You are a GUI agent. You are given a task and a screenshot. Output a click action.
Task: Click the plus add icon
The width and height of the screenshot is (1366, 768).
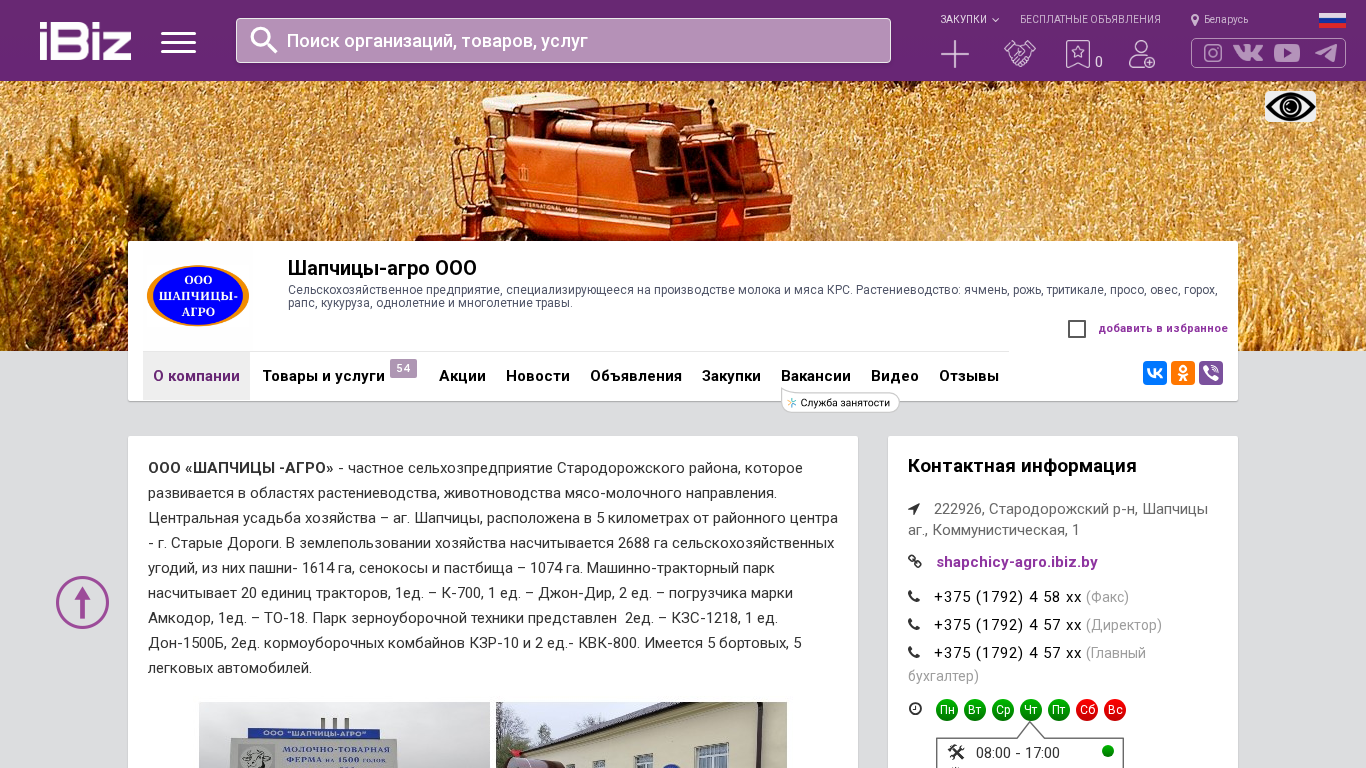point(955,54)
